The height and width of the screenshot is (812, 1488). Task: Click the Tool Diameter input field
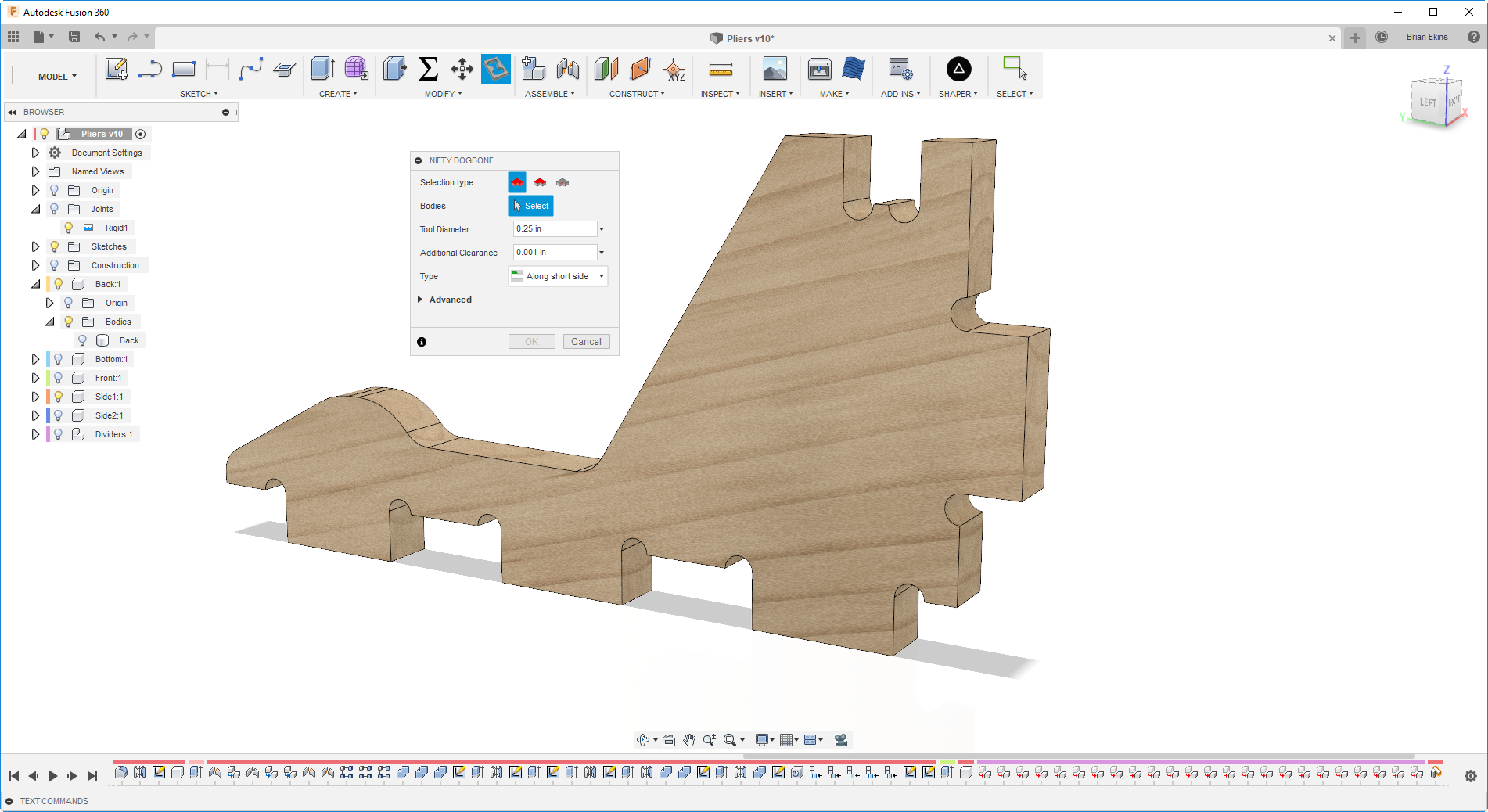coord(555,229)
